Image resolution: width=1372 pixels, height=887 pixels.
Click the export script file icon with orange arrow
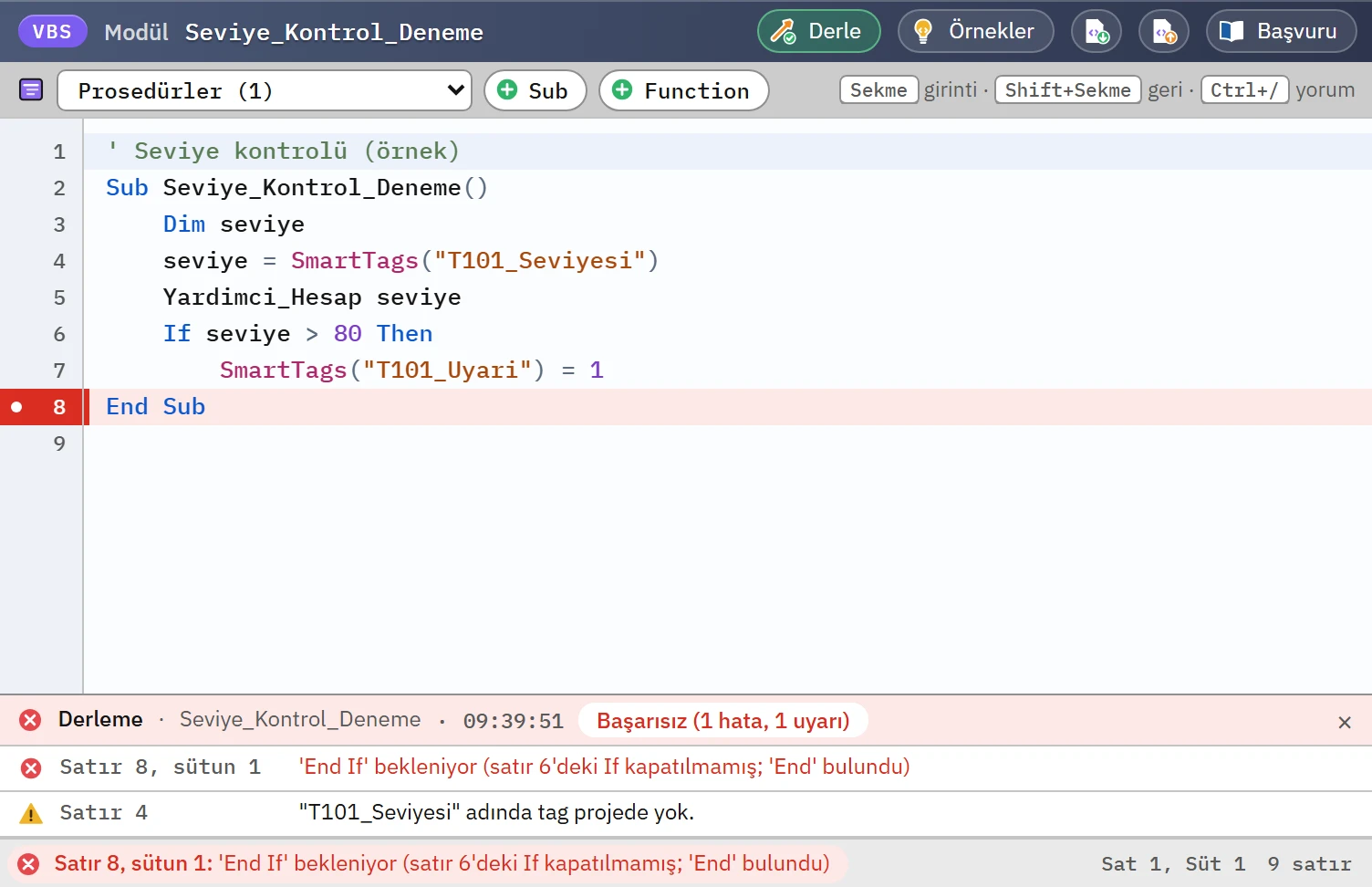point(1164,31)
